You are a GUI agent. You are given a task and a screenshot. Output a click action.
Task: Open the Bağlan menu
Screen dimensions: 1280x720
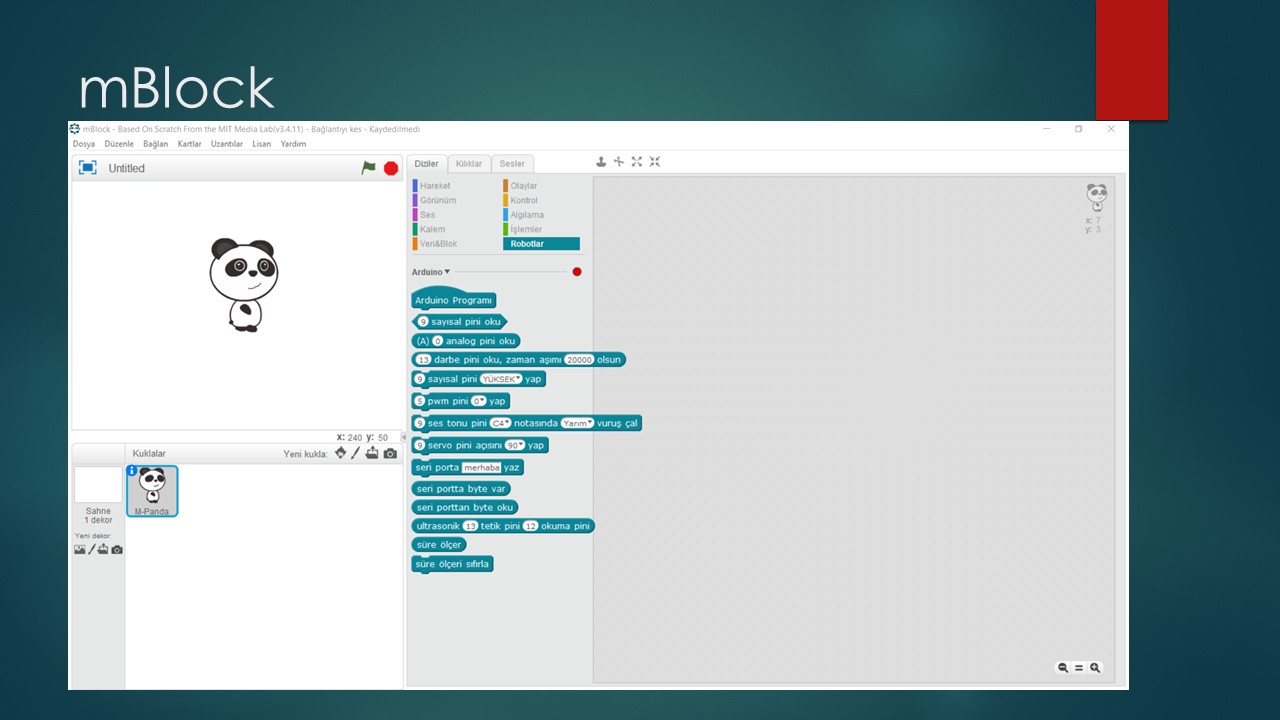156,144
